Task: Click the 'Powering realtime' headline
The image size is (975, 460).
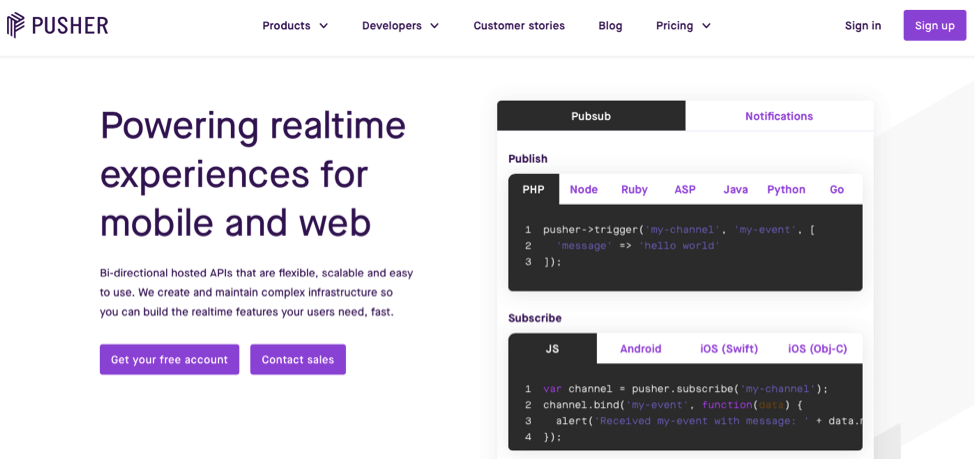Action: 253,175
